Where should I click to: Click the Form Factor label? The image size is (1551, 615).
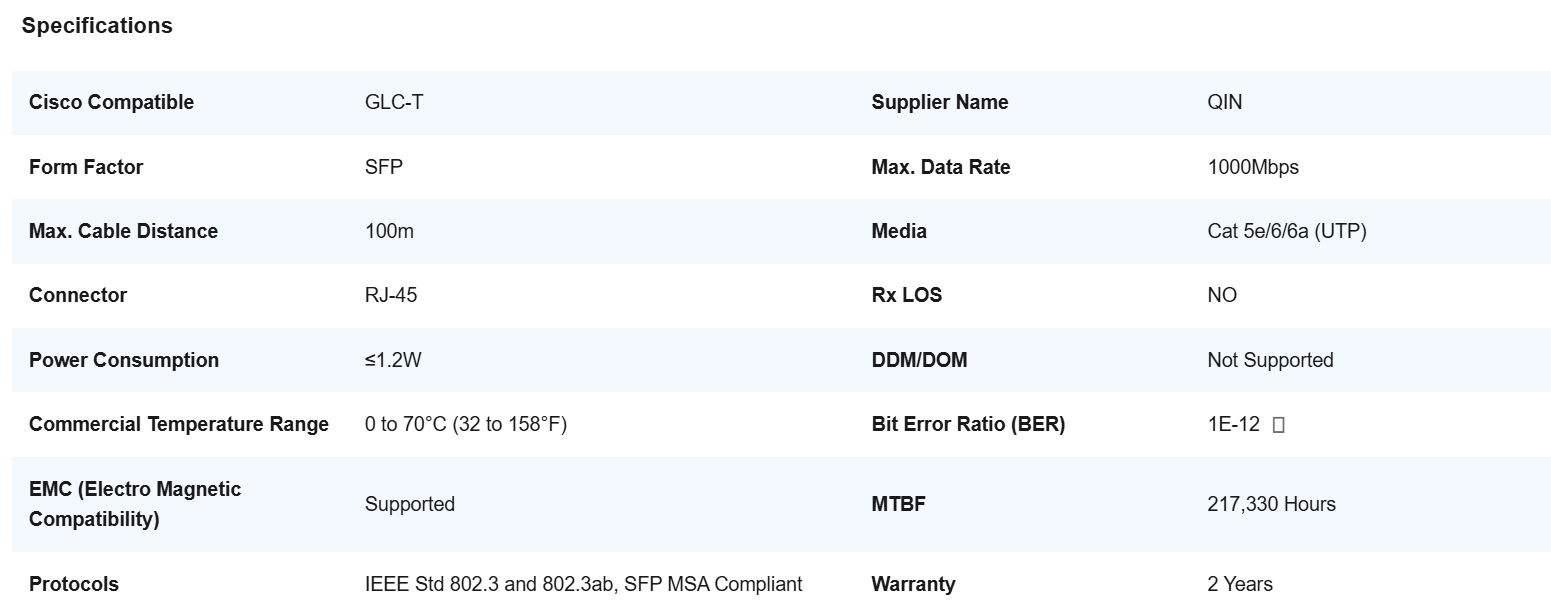86,167
